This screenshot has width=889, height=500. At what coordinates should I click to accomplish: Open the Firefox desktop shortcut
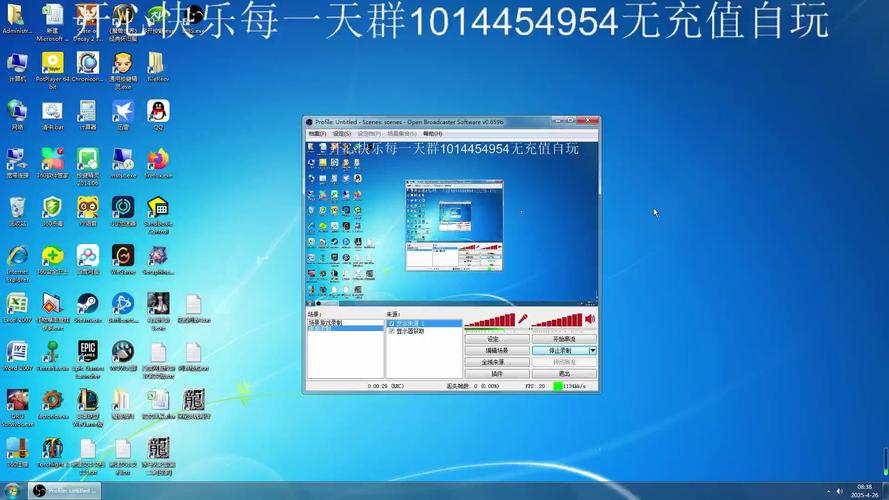pos(158,159)
